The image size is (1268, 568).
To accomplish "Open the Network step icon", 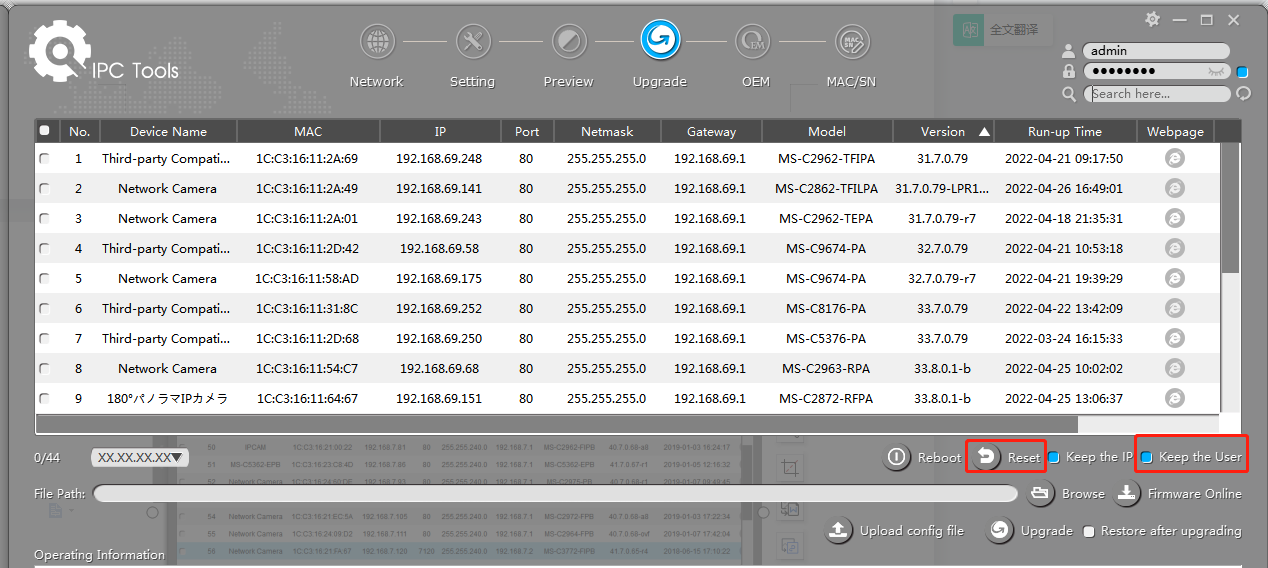I will click(376, 42).
